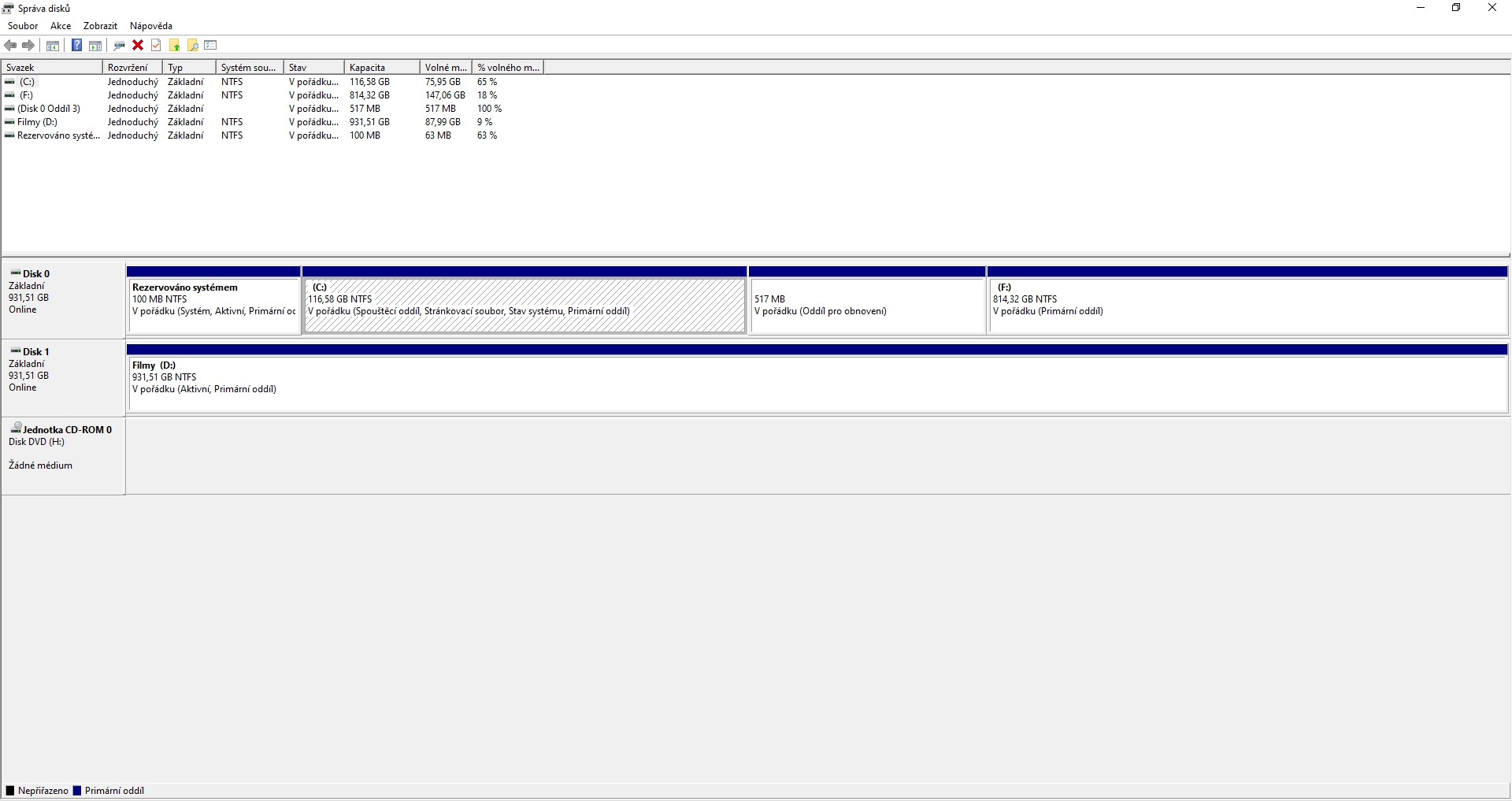Click the properties checkmark page icon

156,46
